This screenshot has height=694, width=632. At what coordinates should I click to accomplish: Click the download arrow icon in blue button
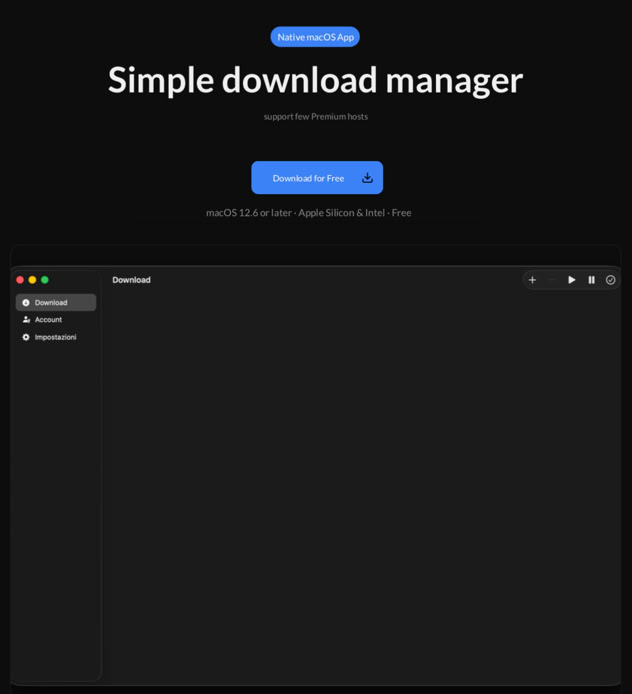[367, 178]
